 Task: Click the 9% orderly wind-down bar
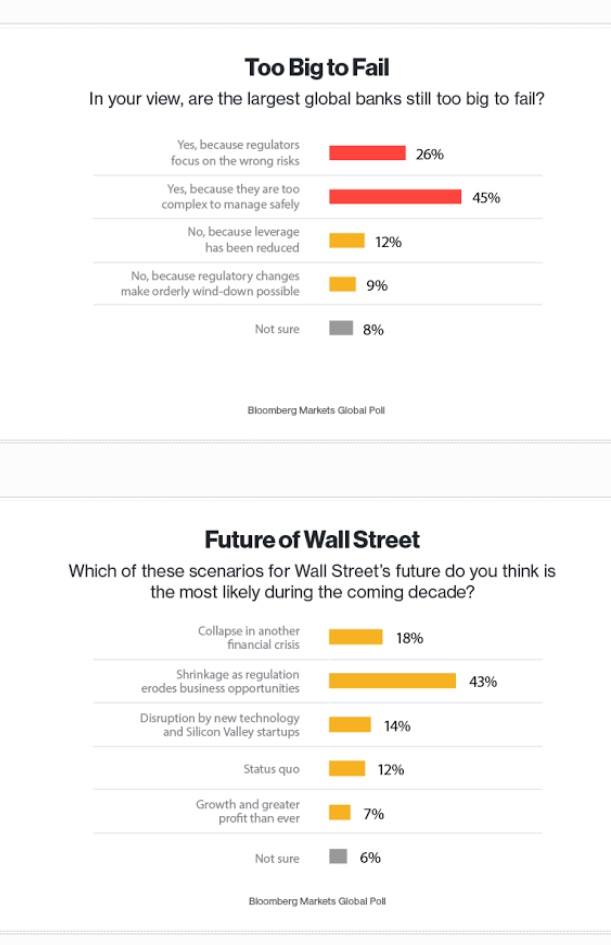(343, 285)
